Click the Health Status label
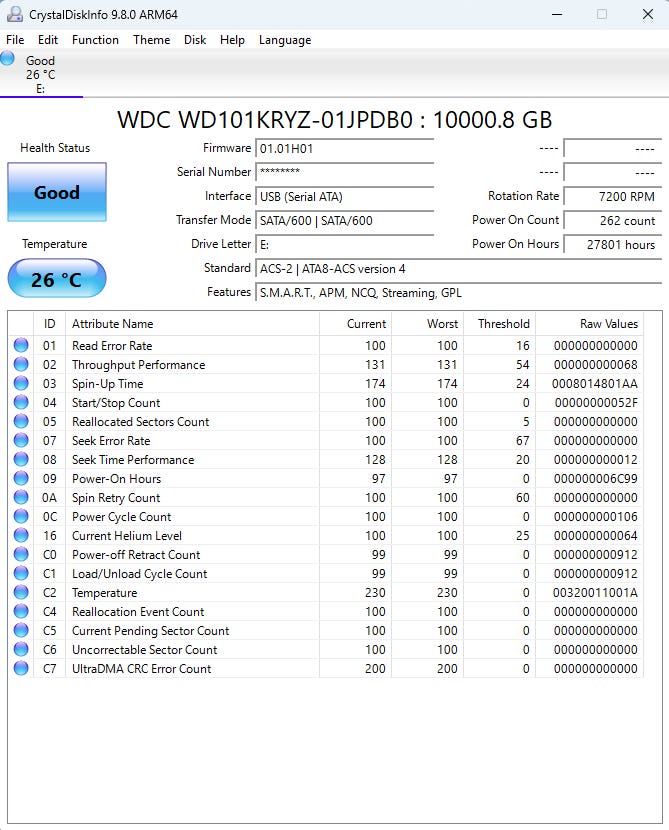 (55, 148)
